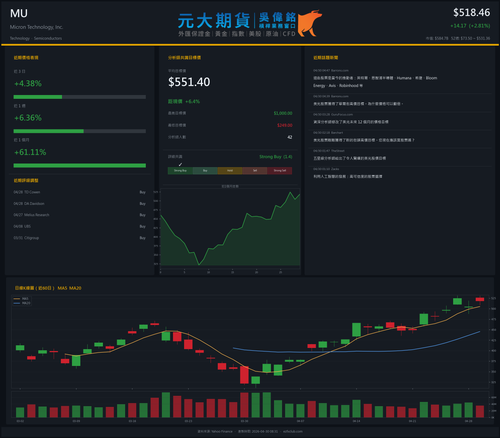Click the orange bull logo icon
This screenshot has height=438, width=500.
(309, 23)
